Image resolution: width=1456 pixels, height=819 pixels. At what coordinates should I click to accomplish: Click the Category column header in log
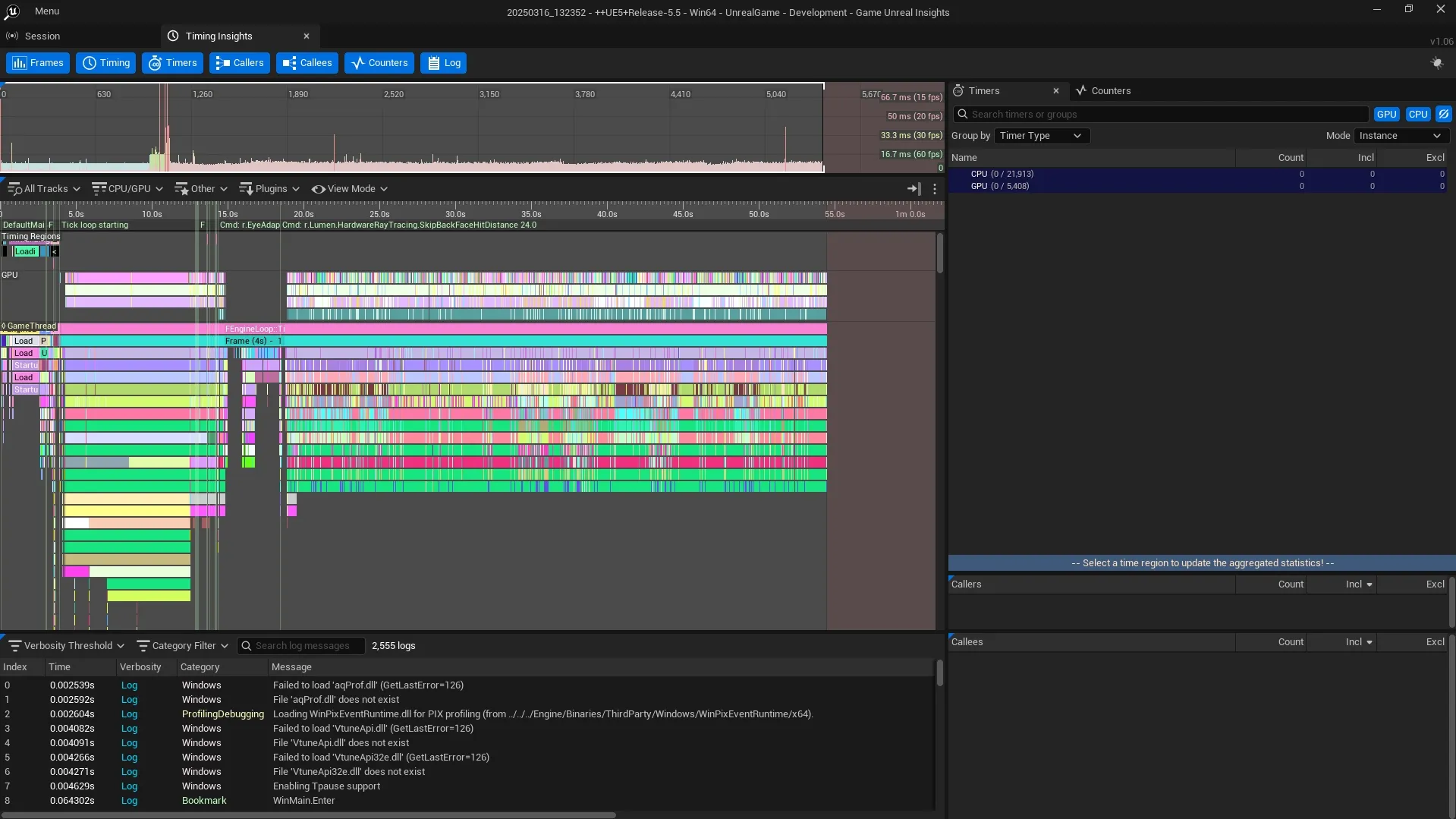(223, 667)
